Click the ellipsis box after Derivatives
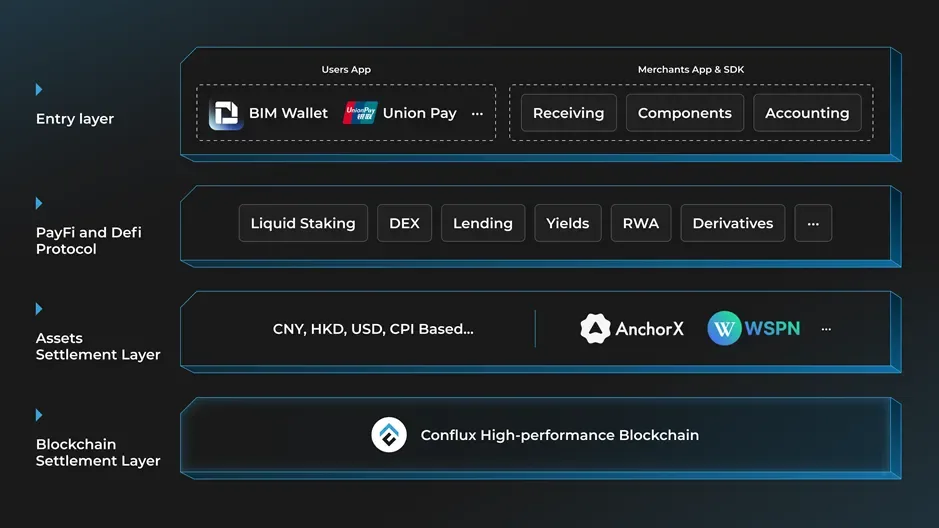 click(x=813, y=223)
